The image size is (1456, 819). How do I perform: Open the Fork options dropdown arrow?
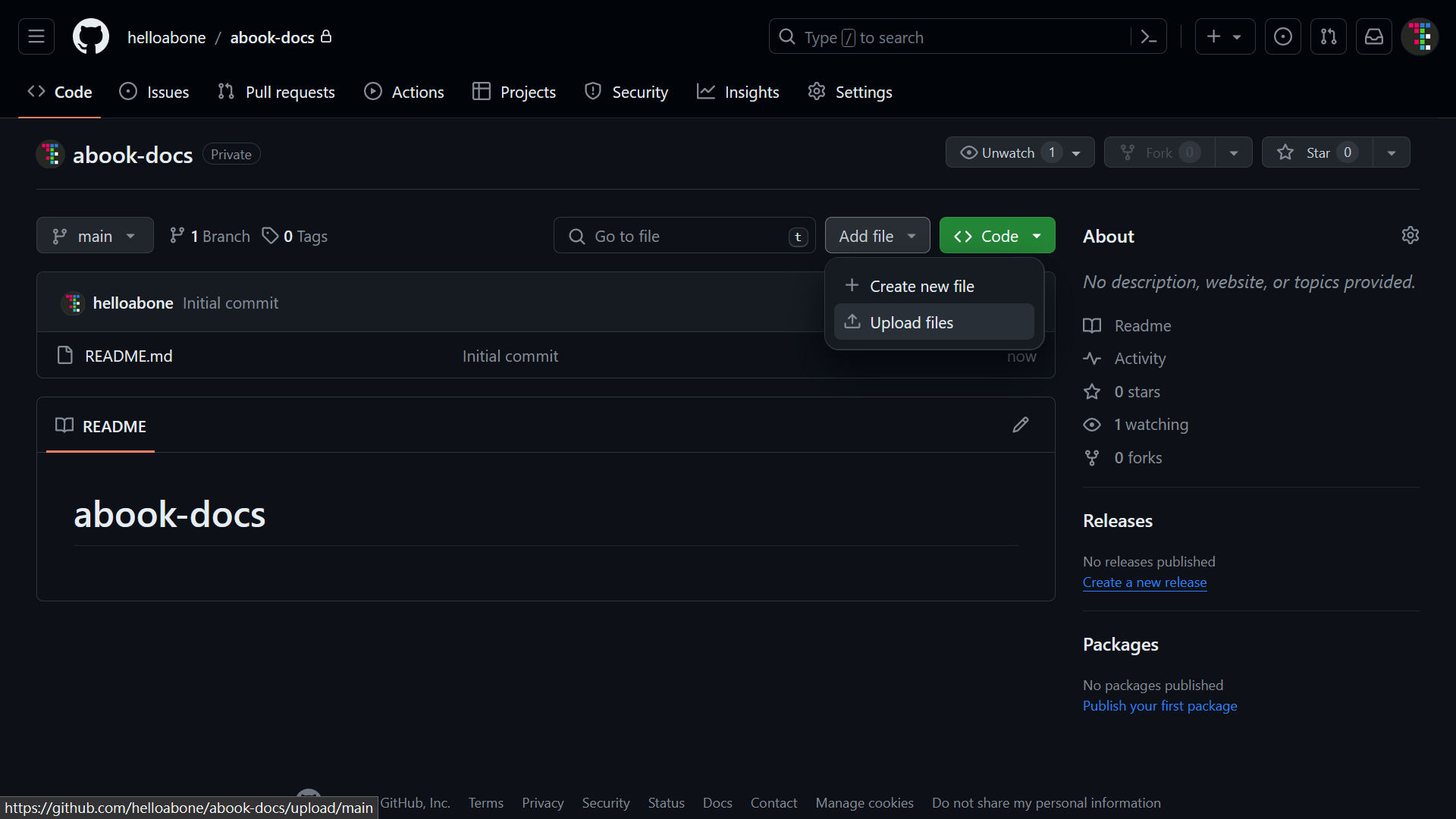click(x=1234, y=152)
